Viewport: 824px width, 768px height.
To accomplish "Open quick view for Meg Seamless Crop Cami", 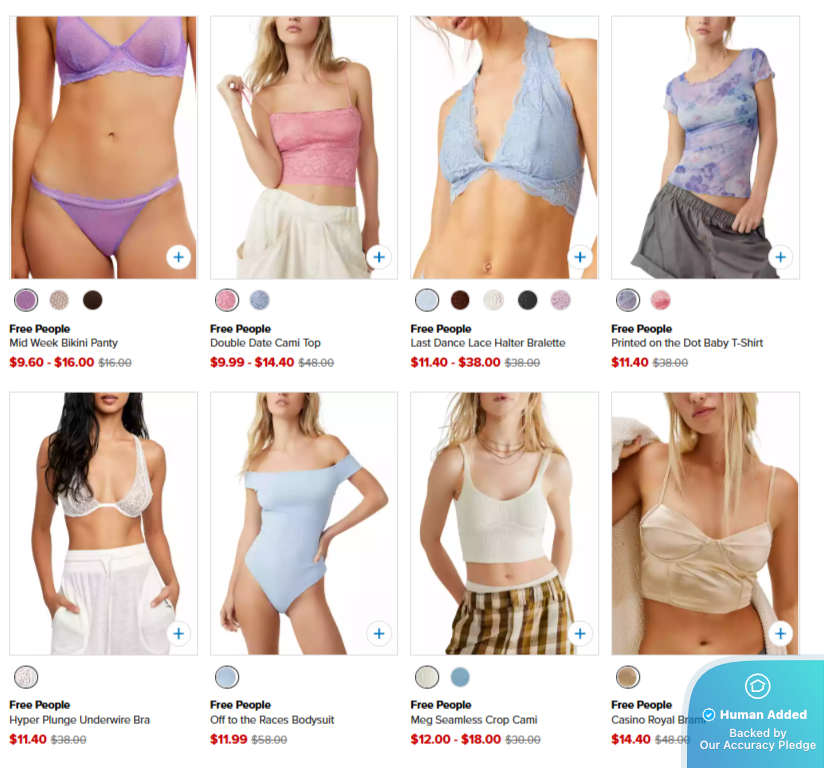I will tap(580, 633).
